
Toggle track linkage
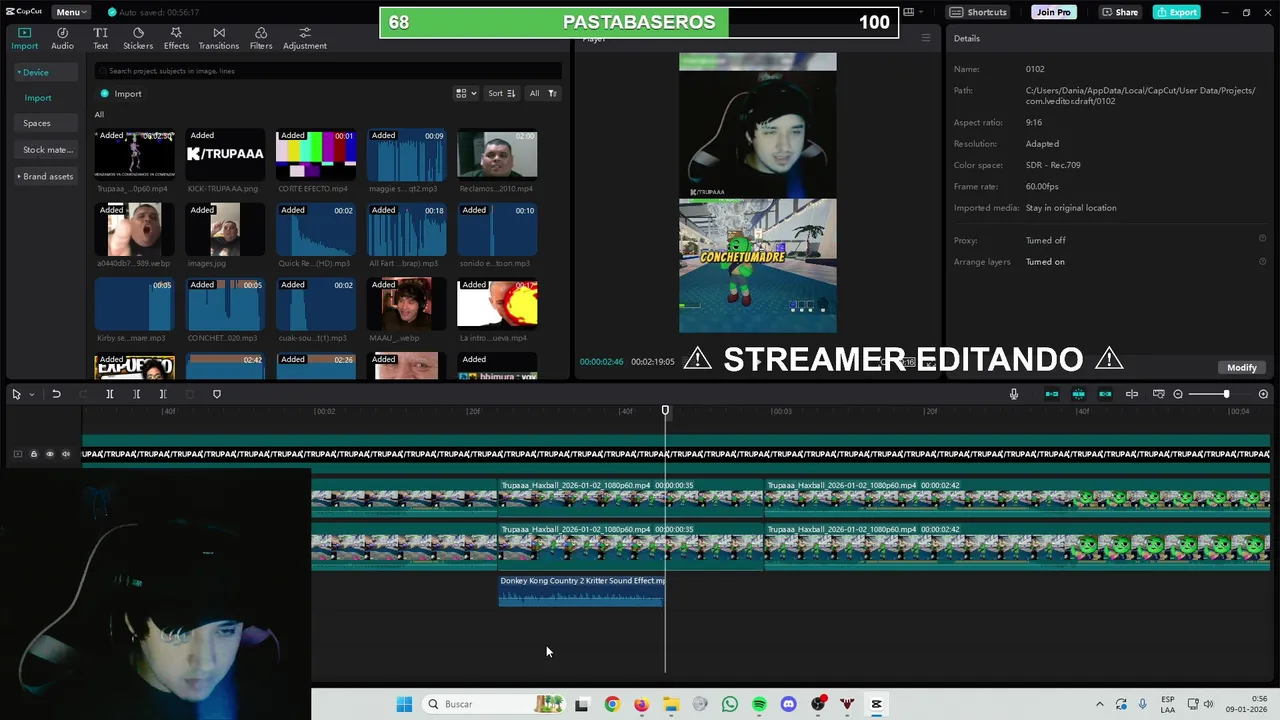[x=1105, y=394]
